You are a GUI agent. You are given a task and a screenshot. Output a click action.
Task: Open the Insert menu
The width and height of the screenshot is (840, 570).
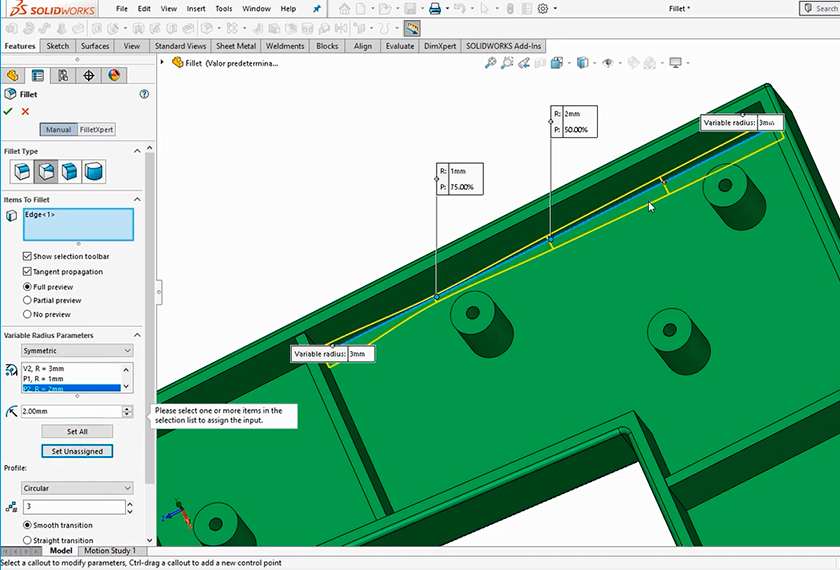click(x=198, y=9)
